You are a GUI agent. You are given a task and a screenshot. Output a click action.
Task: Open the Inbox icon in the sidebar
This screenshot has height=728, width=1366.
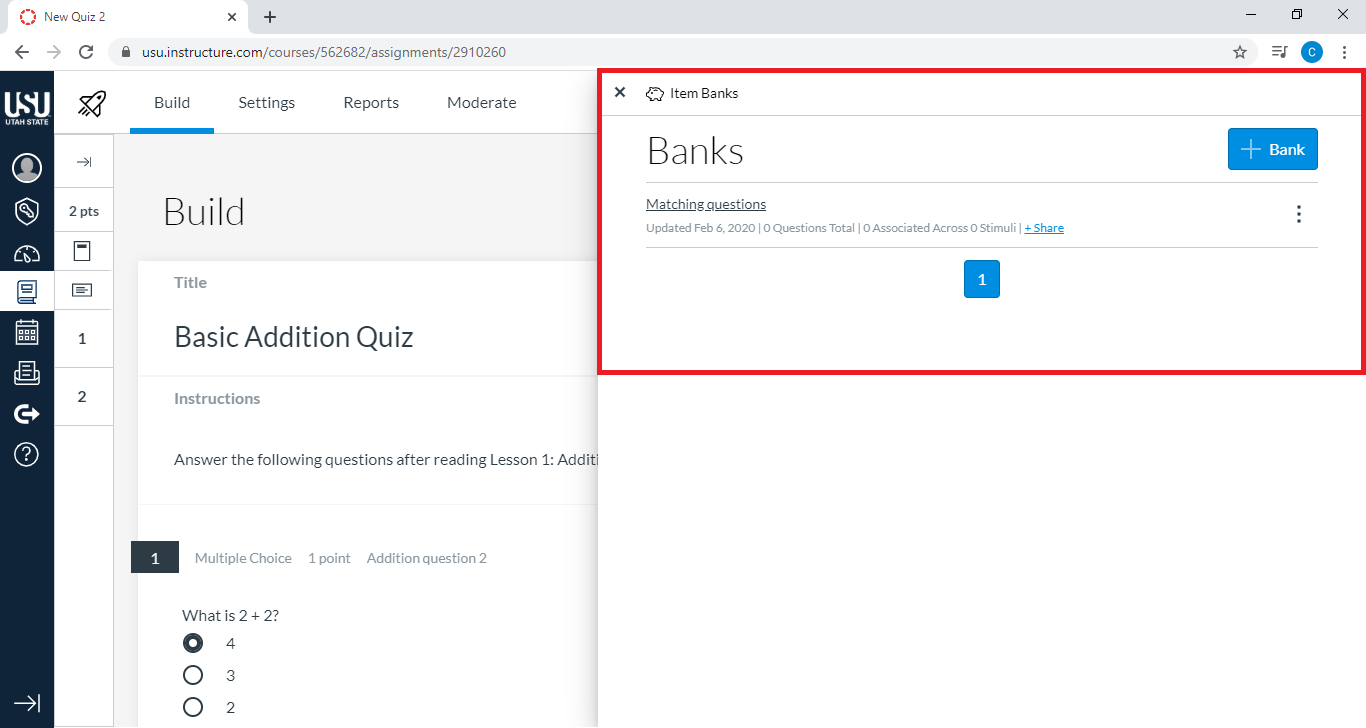tap(27, 373)
